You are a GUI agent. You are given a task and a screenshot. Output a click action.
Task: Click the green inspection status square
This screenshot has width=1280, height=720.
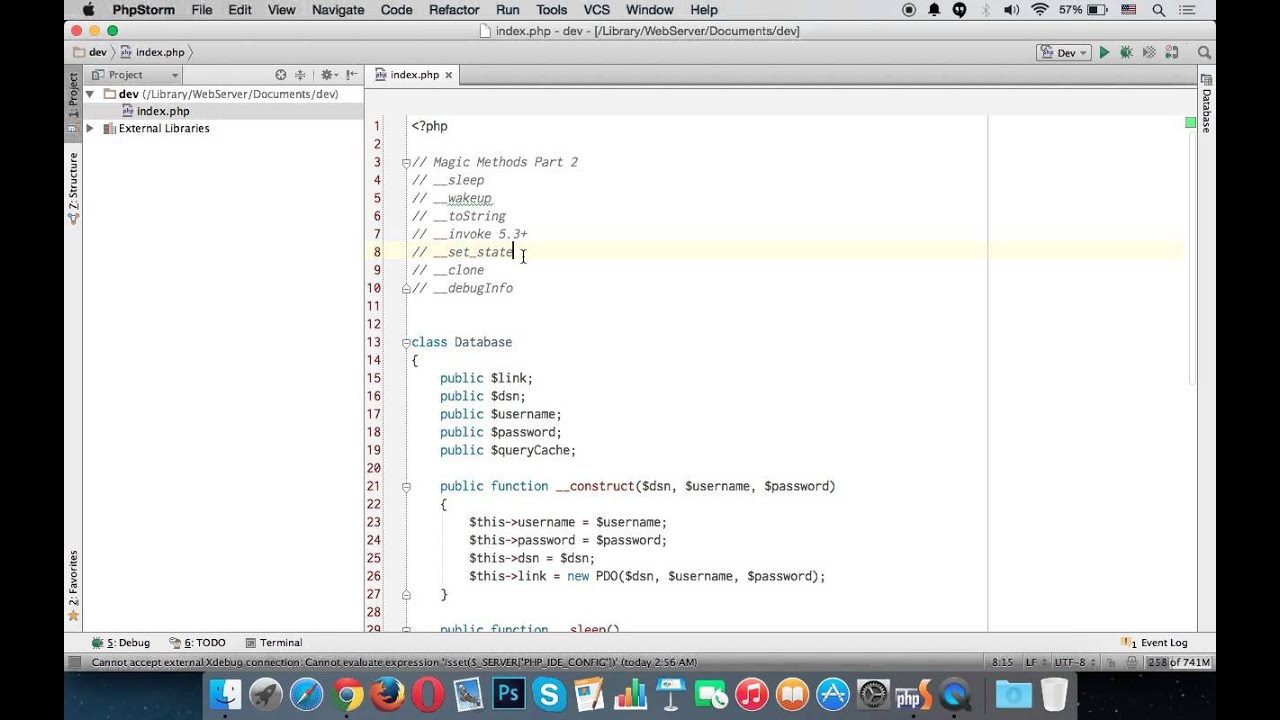coord(1190,123)
